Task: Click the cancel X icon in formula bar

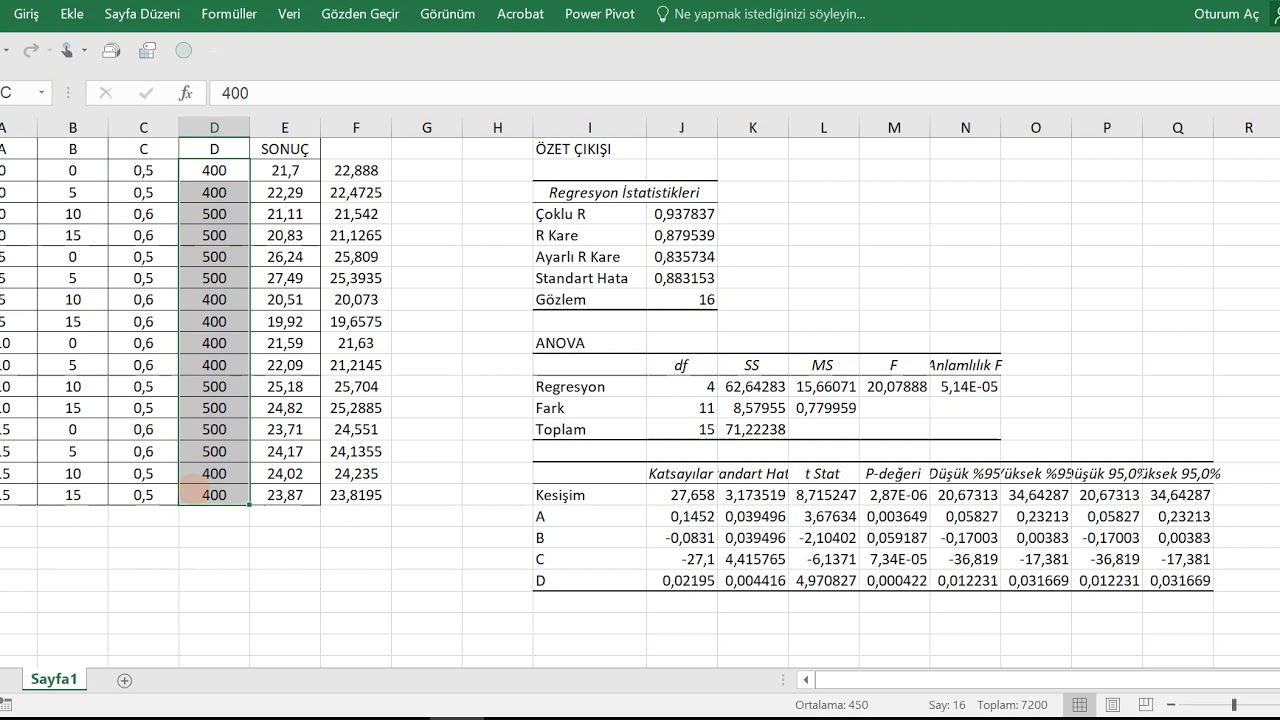Action: pyautogui.click(x=105, y=93)
